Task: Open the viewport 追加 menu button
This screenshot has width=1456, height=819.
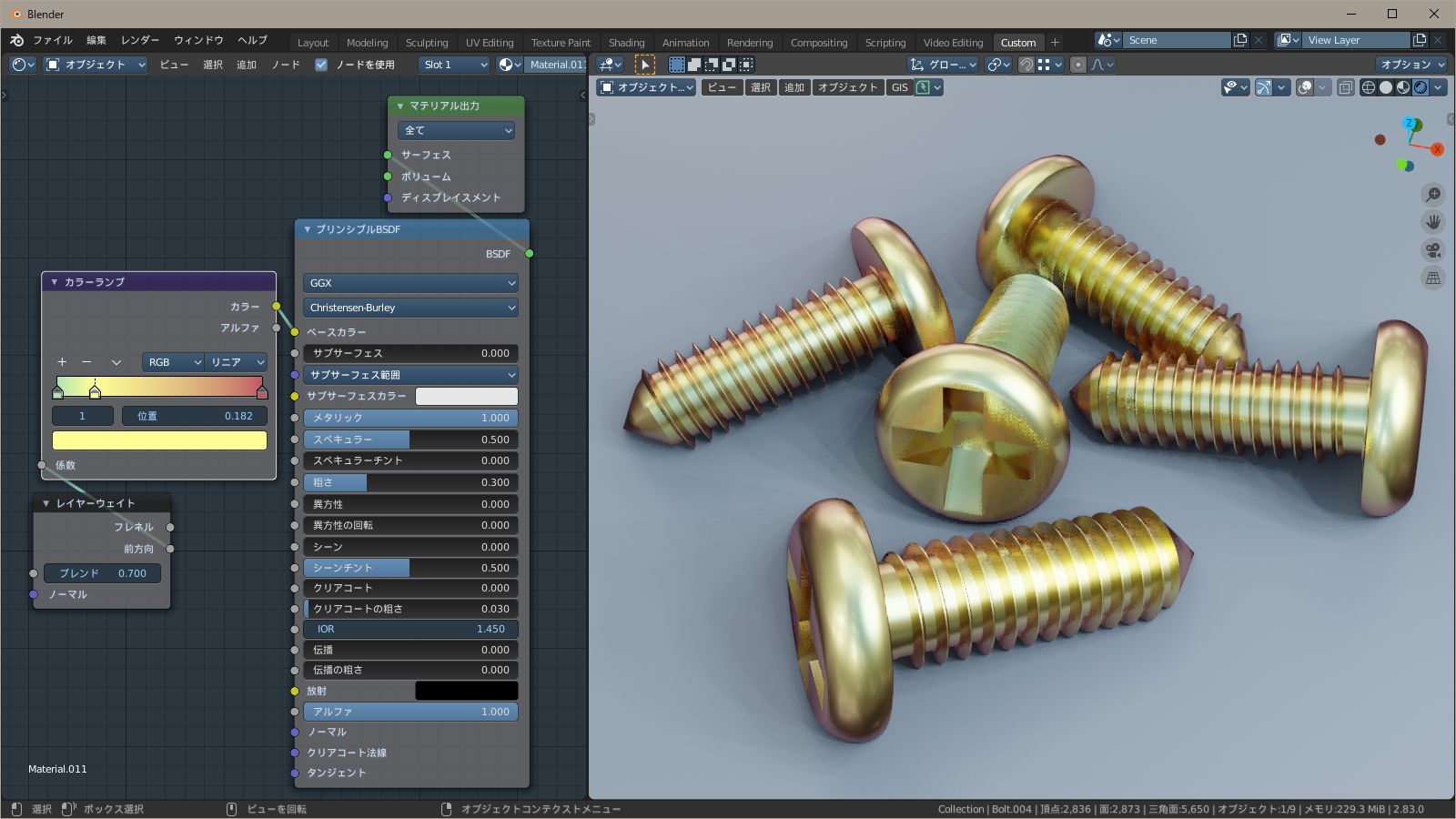Action: click(794, 87)
